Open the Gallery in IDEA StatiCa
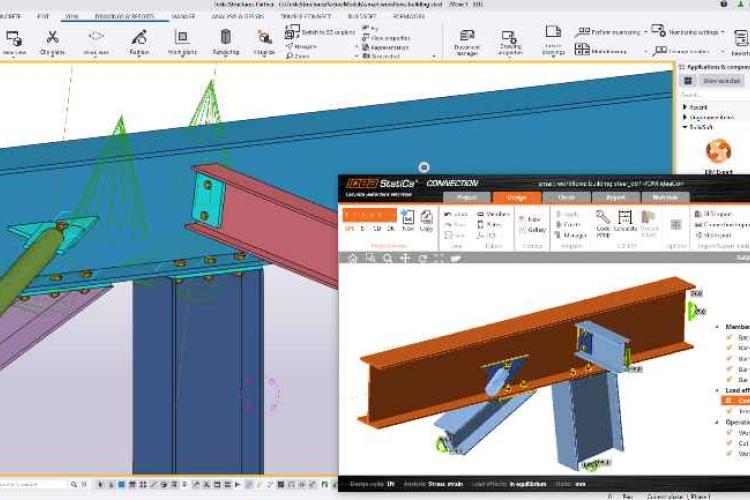This screenshot has width=750, height=500. [x=532, y=230]
